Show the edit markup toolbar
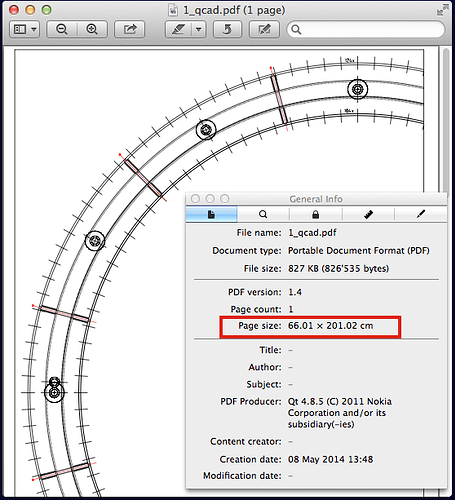Screen dimensions: 455x500 264,29
